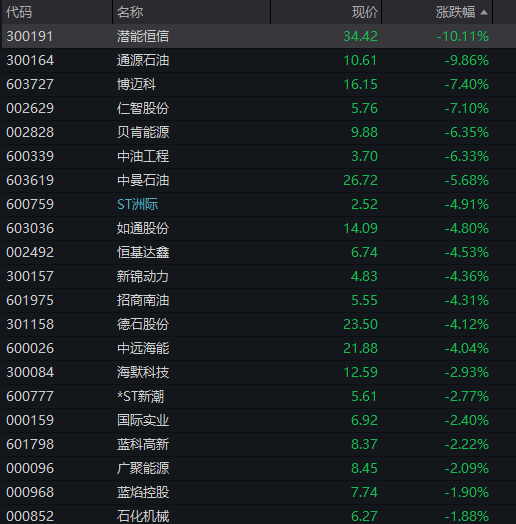Select the 招商南油 row
Screen dimensions: 516x524
click(259, 300)
